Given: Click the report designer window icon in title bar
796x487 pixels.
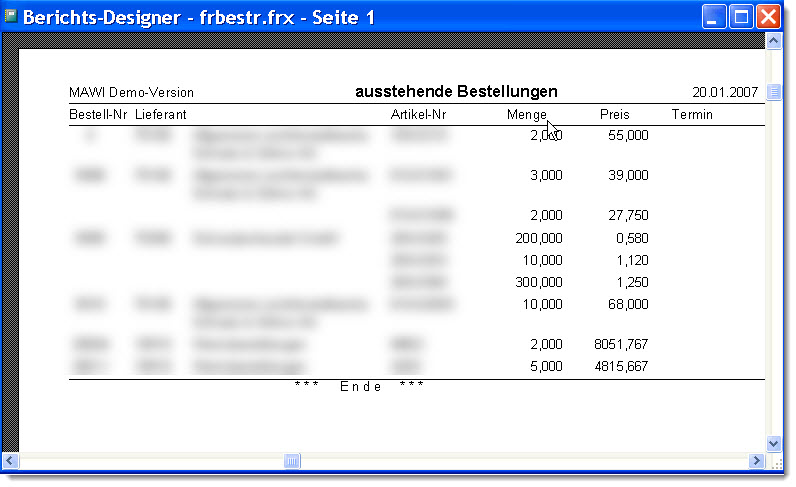Looking at the screenshot, I should click(12, 17).
